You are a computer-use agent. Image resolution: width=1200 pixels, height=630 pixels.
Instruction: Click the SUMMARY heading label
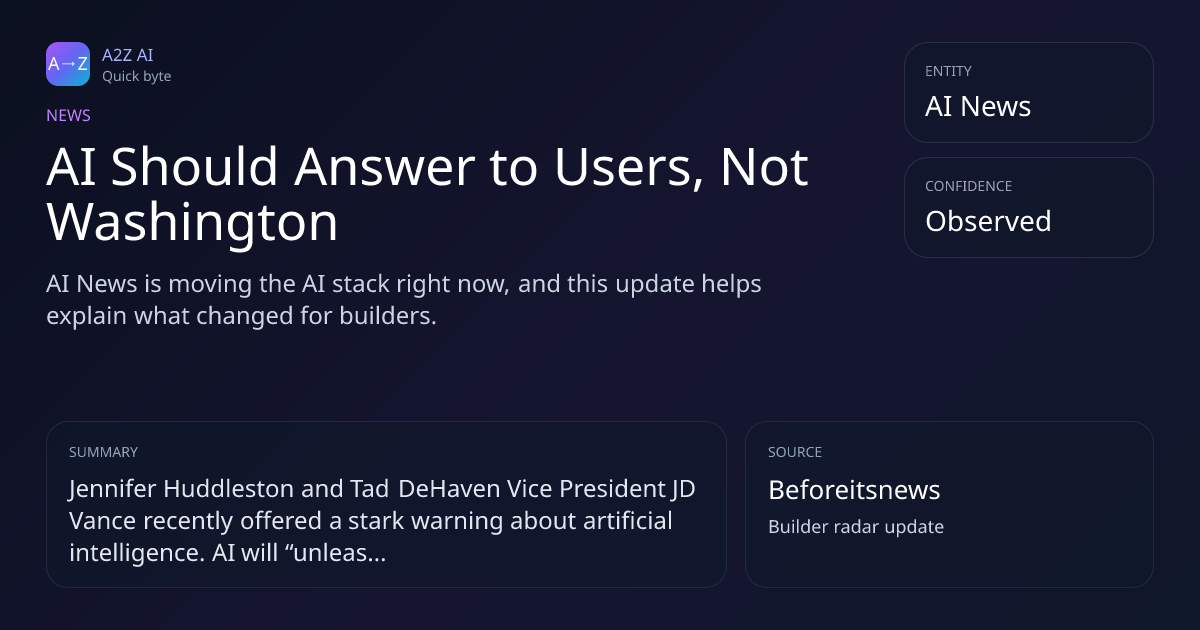103,452
